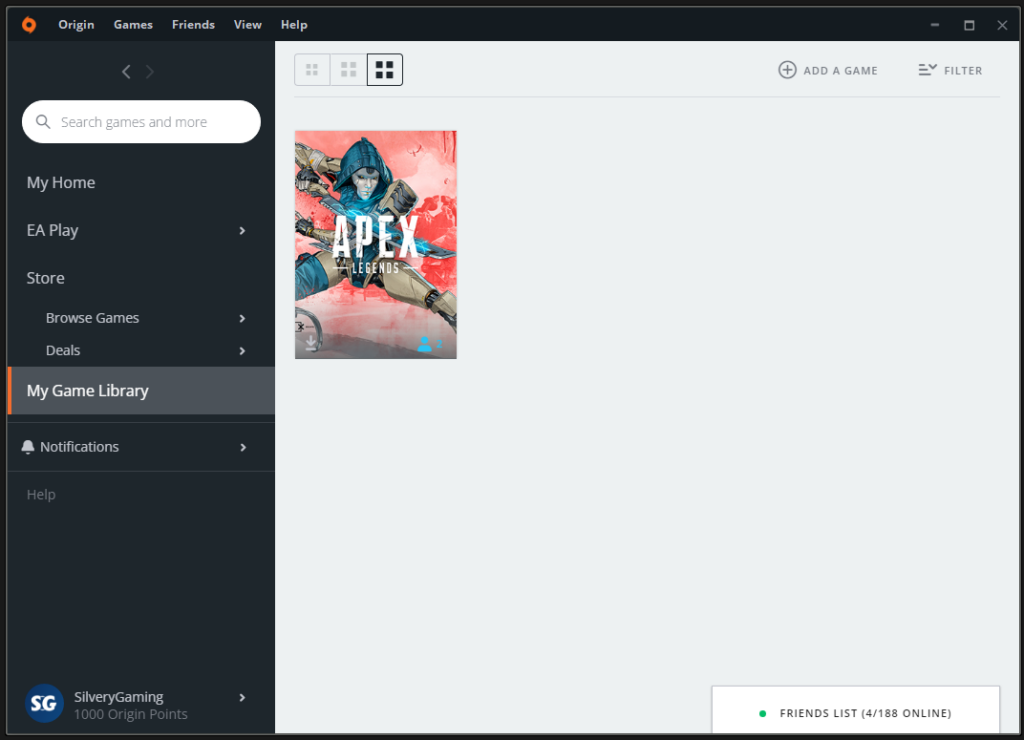1024x740 pixels.
Task: Click the search magnifier icon
Action: 43,121
